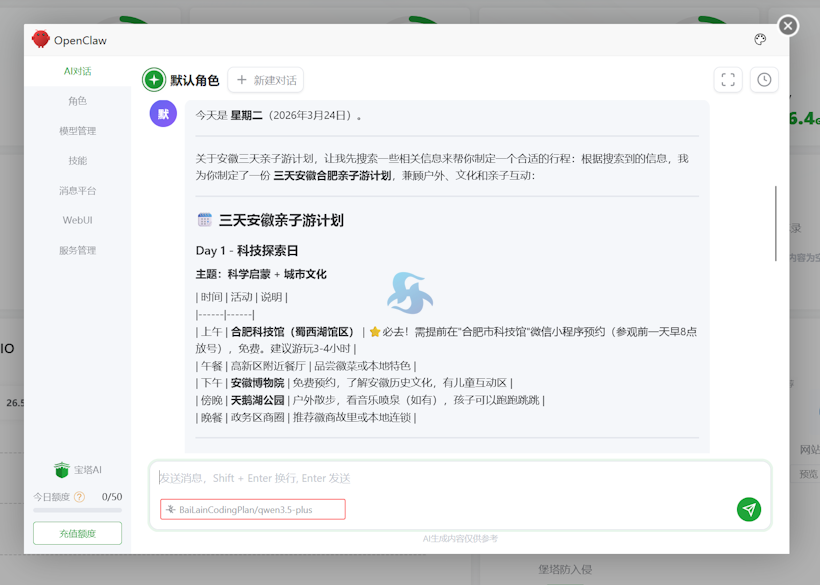Toggle the theme icon in the top-right corner
Image resolution: width=820 pixels, height=585 pixels.
click(x=758, y=38)
